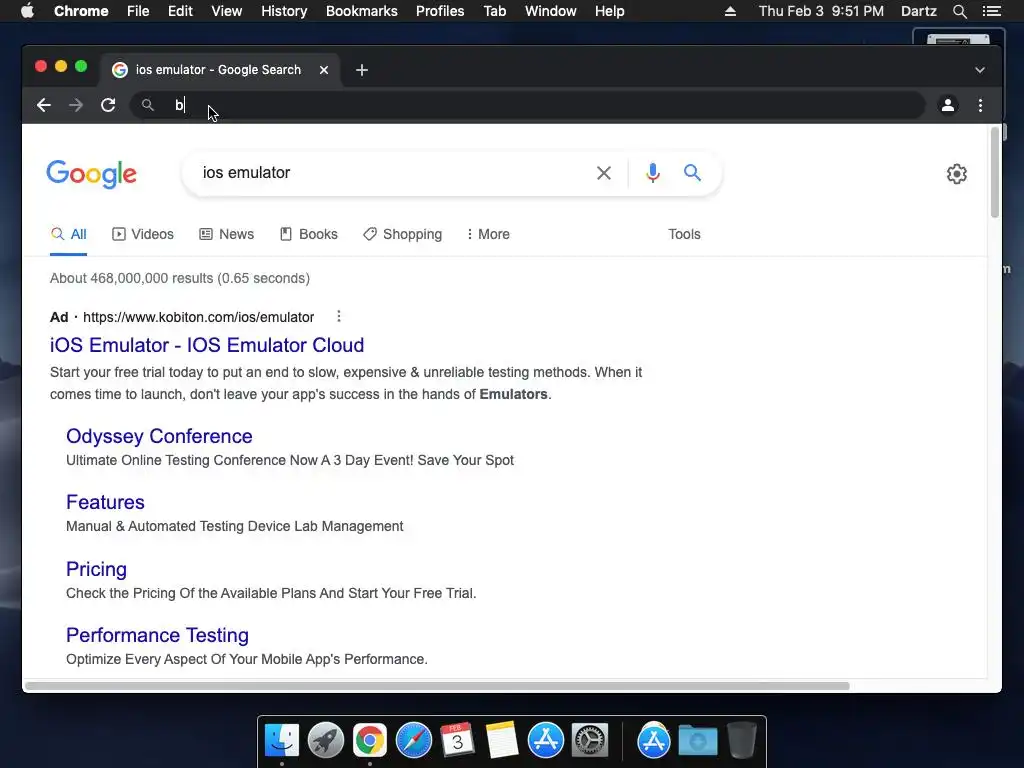Expand the tab search chevron

(980, 70)
